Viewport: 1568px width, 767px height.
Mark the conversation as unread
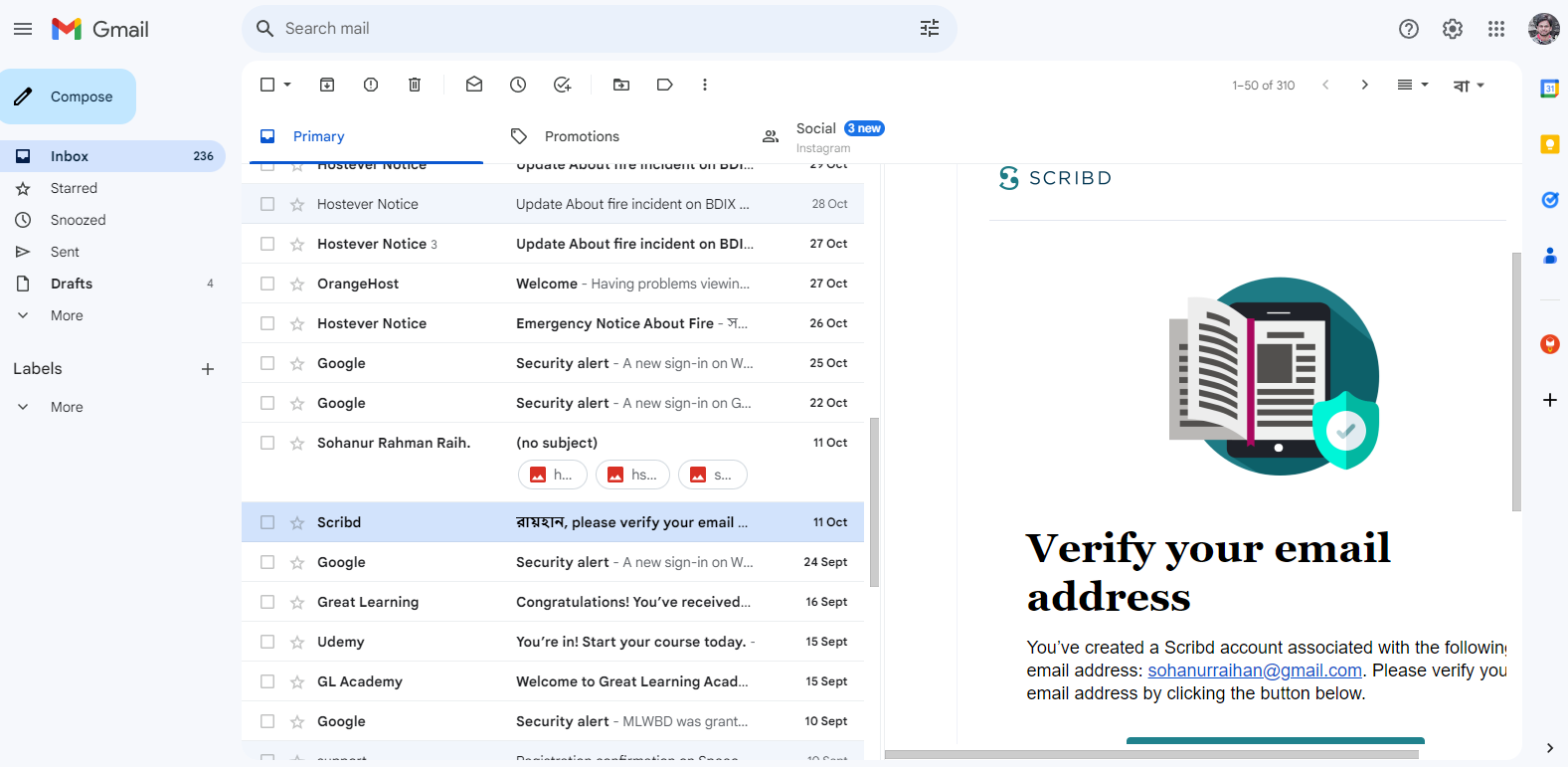click(x=474, y=85)
